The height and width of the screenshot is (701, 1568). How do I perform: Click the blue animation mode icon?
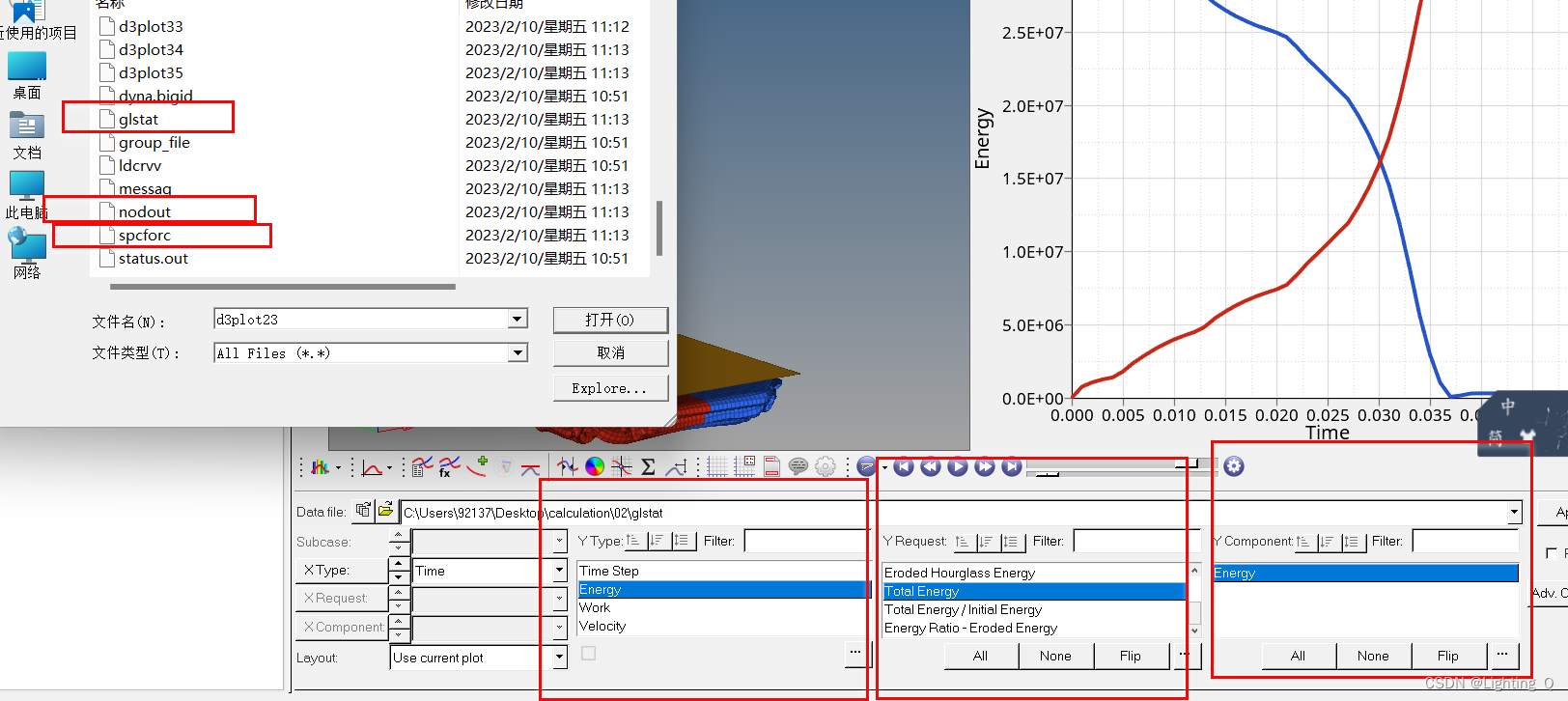pos(866,467)
